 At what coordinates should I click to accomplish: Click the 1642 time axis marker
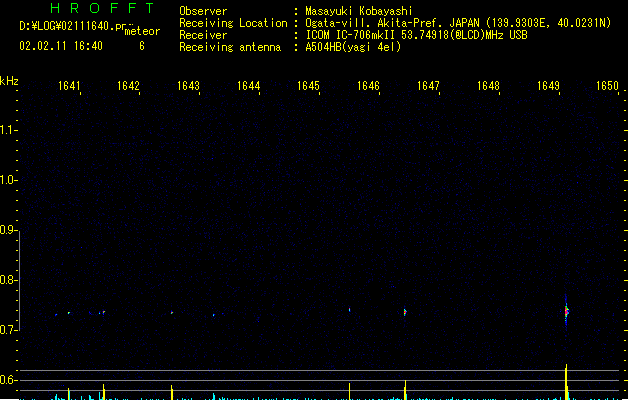[x=128, y=86]
